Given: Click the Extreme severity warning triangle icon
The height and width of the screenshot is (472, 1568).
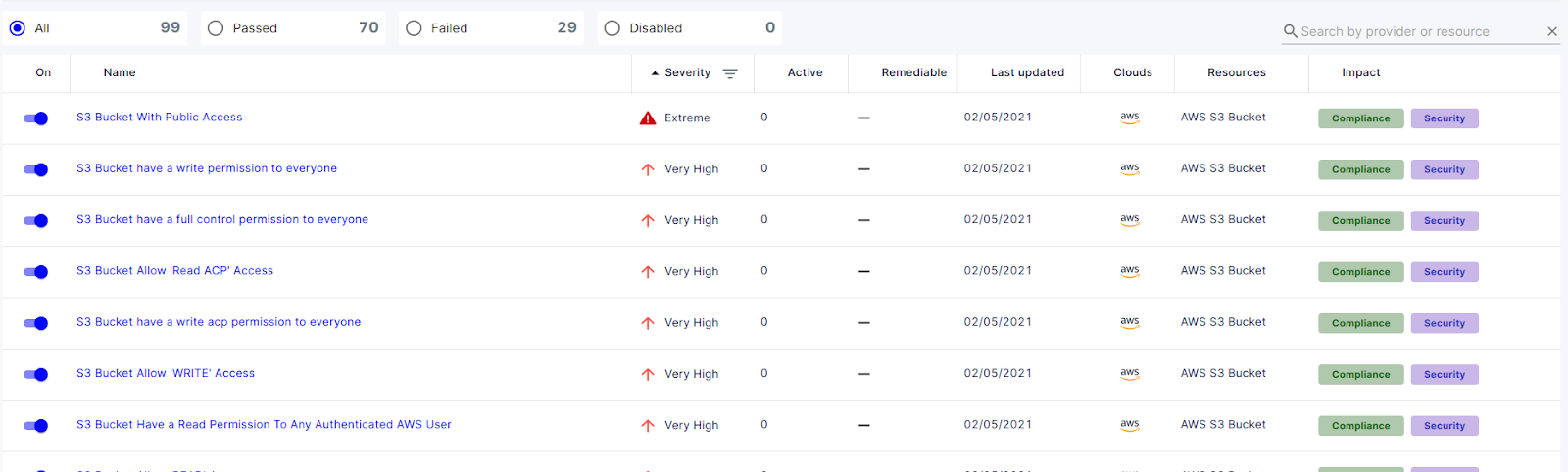Looking at the screenshot, I should [x=648, y=118].
